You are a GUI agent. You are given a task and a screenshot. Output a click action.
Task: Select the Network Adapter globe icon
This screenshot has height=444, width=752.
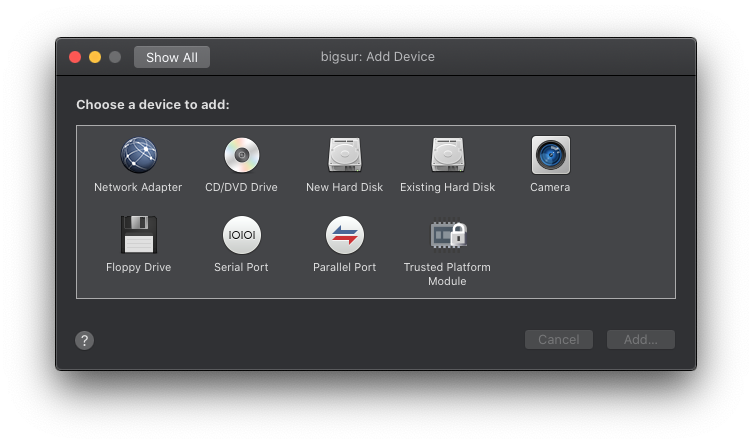[x=139, y=155]
